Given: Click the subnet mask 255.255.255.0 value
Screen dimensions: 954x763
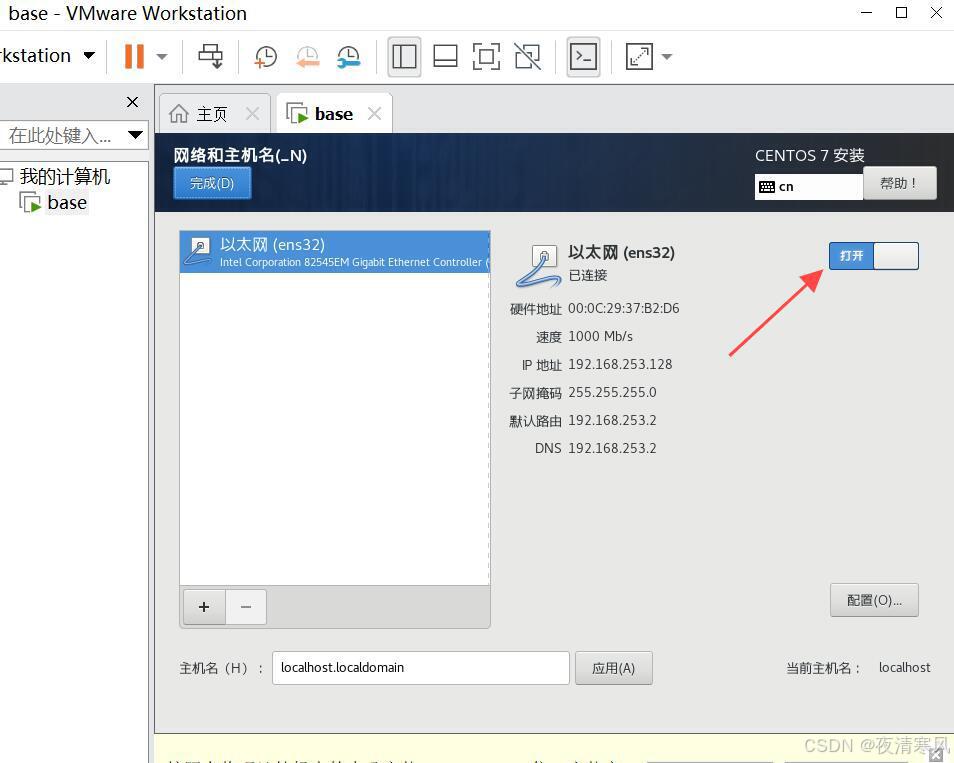Looking at the screenshot, I should coord(612,392).
